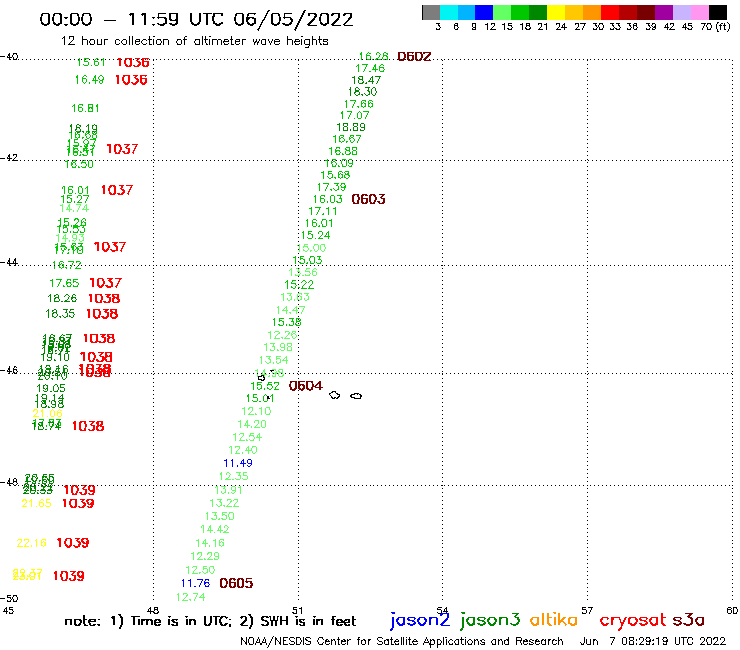Click the '17.46' wave height value
The image size is (740, 650).
[370, 68]
